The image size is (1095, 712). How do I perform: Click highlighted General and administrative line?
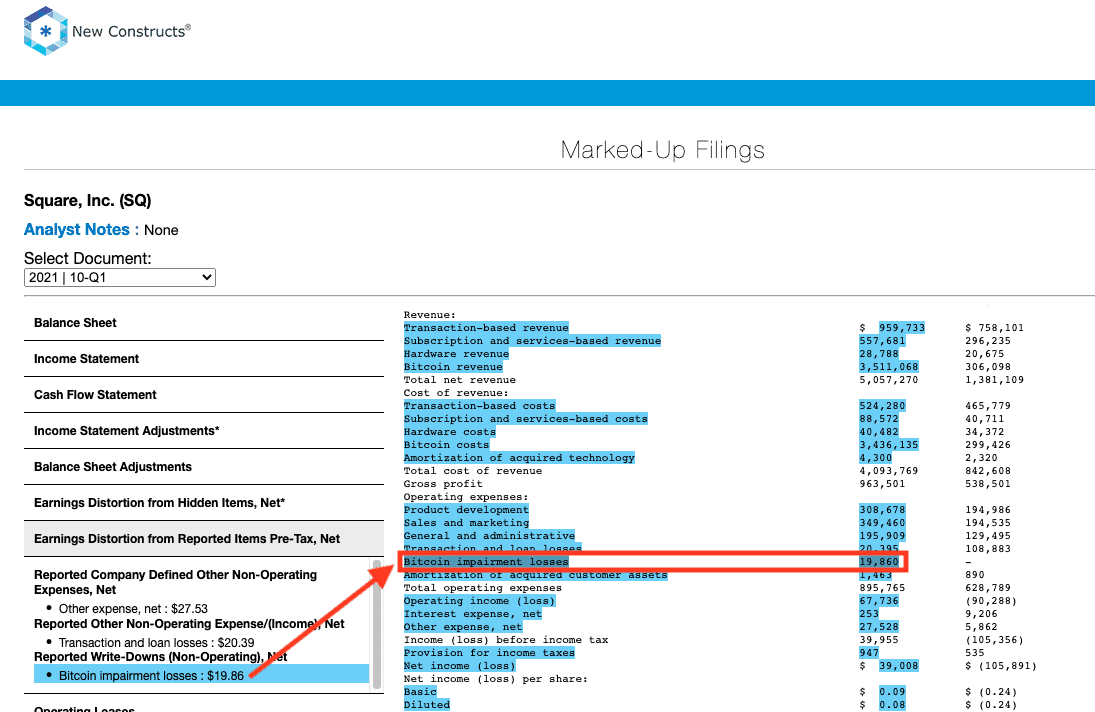pos(490,536)
